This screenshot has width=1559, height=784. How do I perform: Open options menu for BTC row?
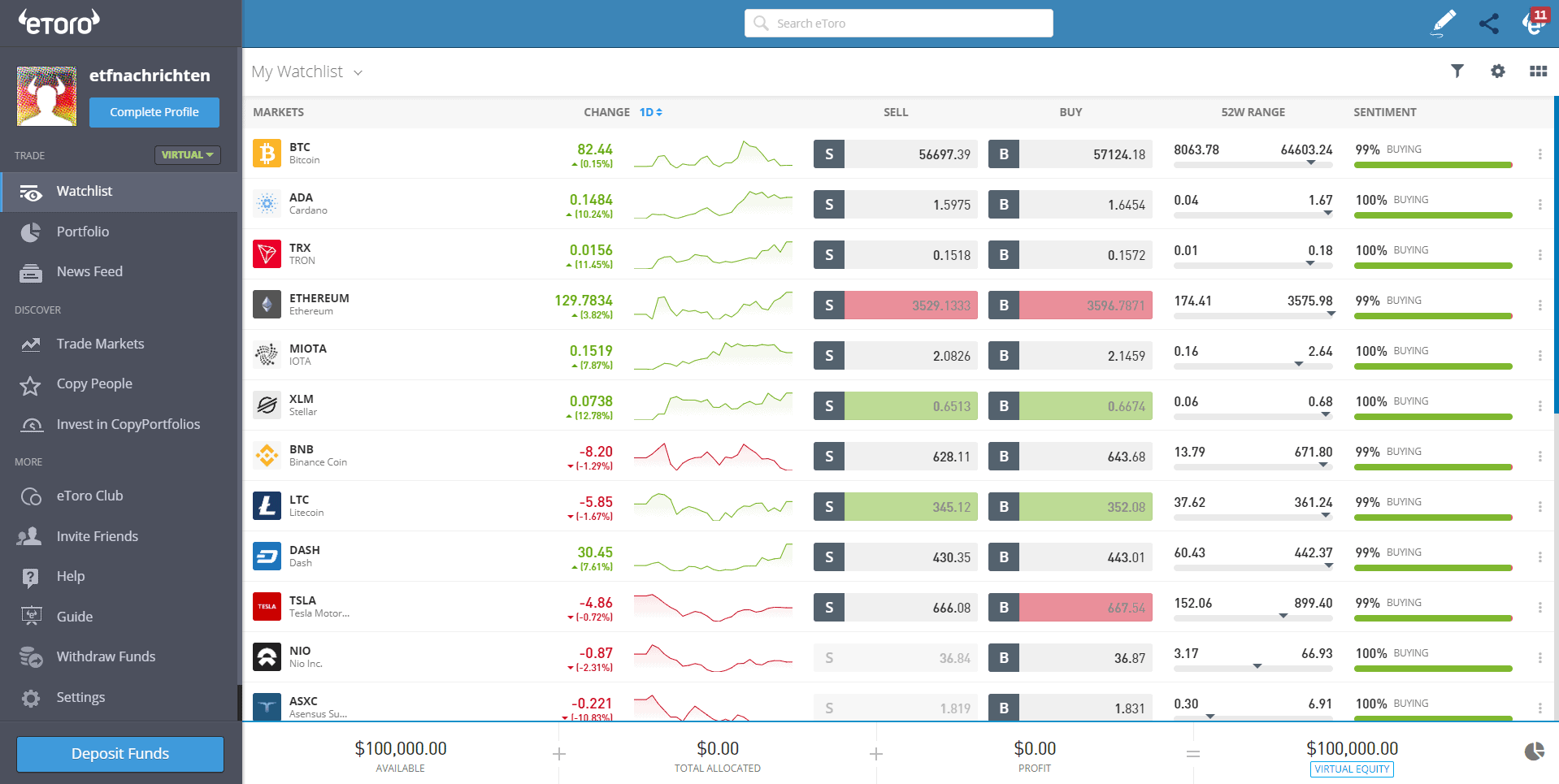point(1539,154)
